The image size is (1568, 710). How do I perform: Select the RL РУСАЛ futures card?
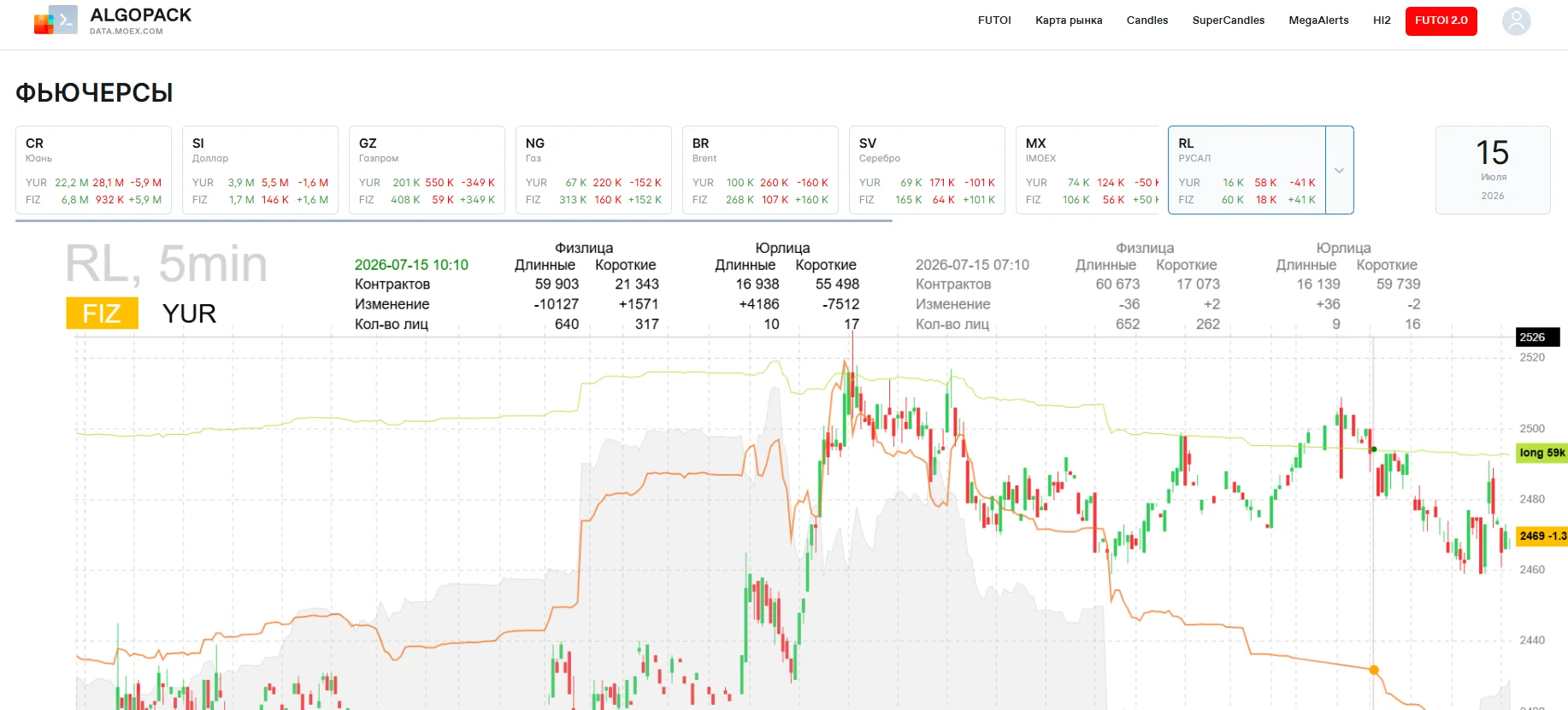point(1247,170)
